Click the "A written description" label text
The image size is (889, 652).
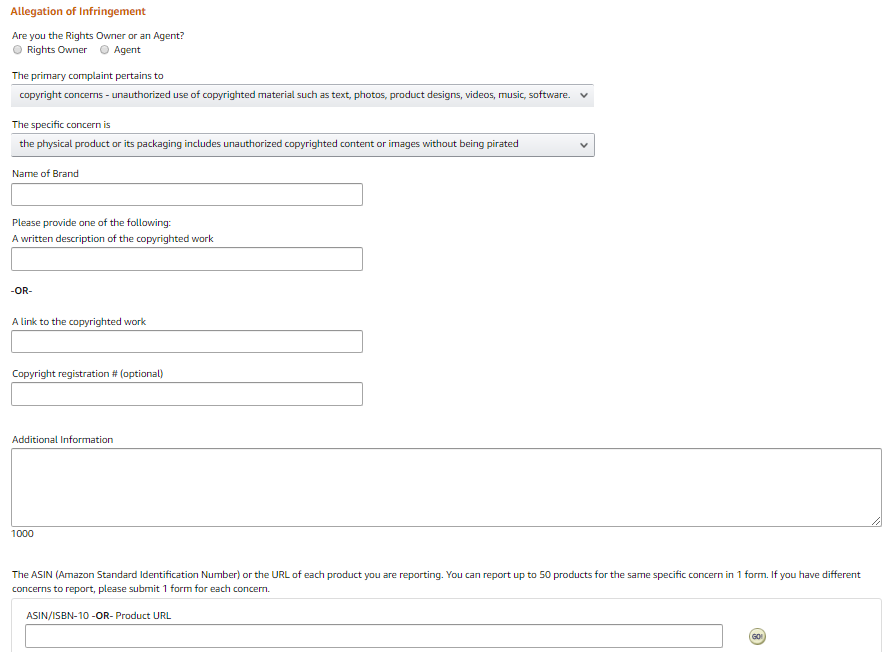click(x=112, y=239)
